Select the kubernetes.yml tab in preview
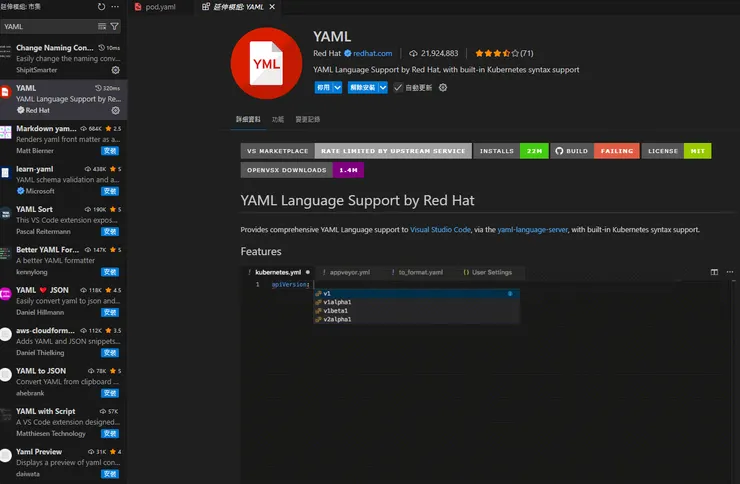 (278, 272)
